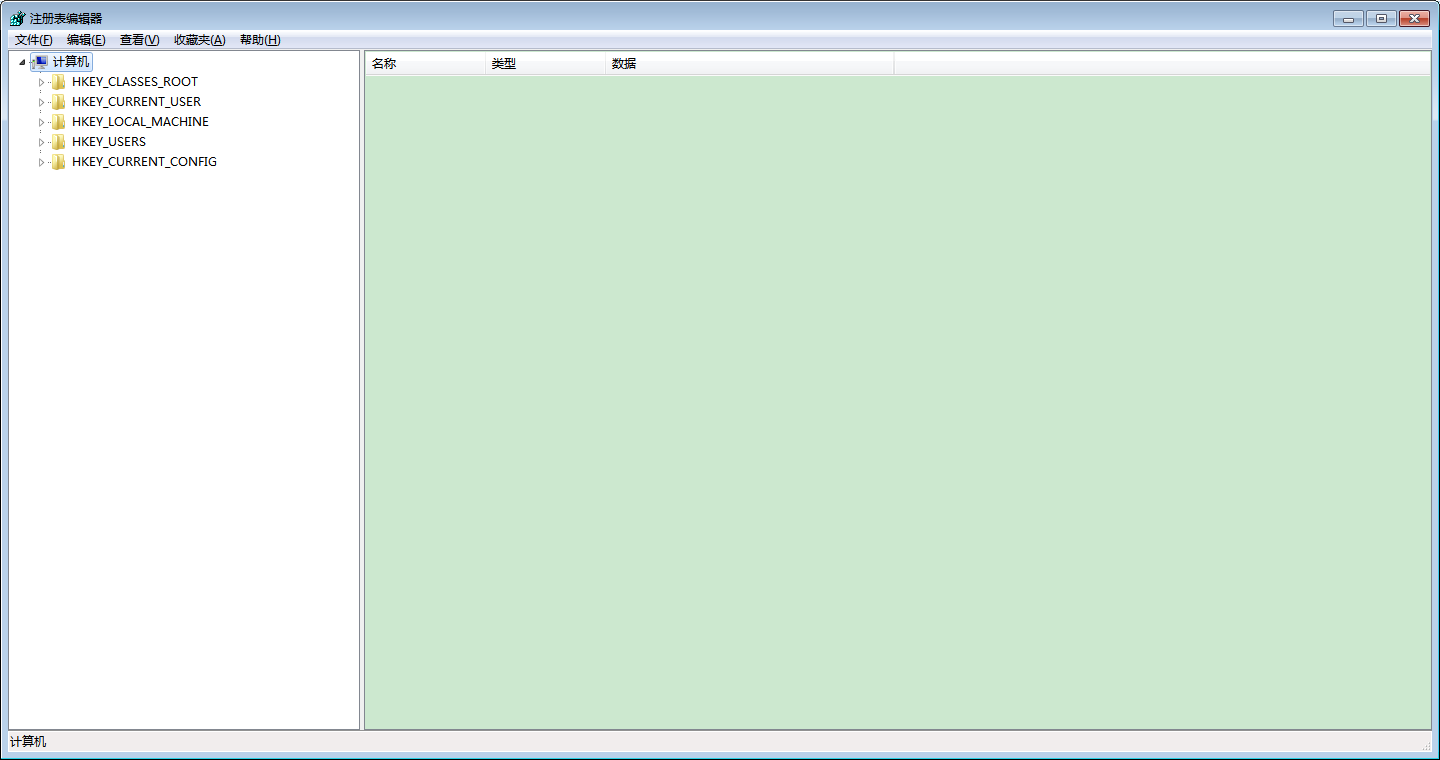Select HKEY_CLASSES_ROOT label in tree
The image size is (1440, 760).
135,82
